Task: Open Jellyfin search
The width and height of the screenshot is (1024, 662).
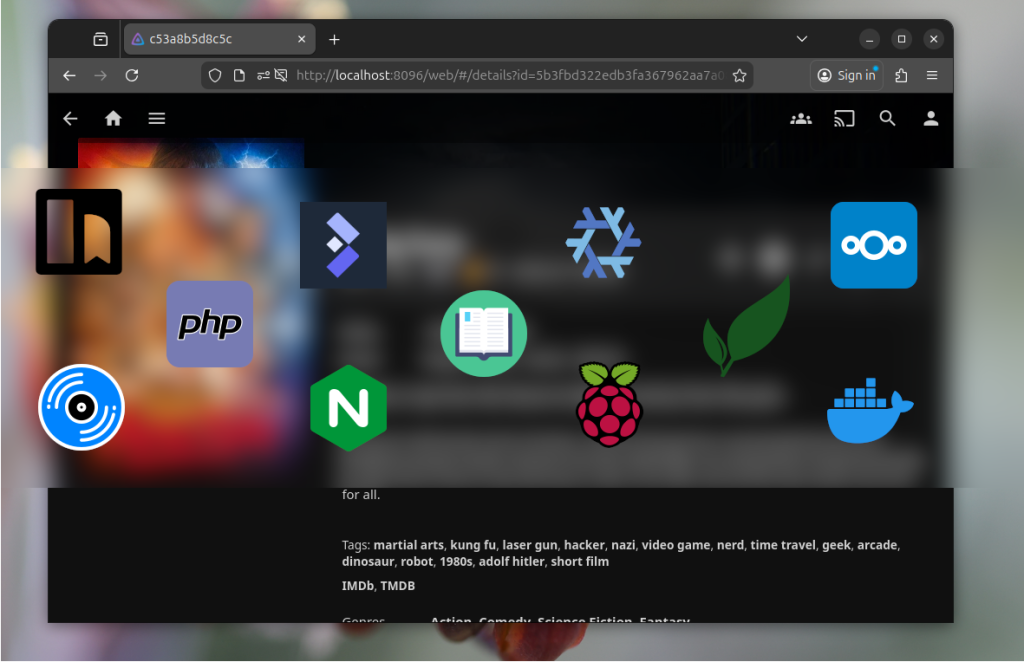Action: tap(887, 118)
